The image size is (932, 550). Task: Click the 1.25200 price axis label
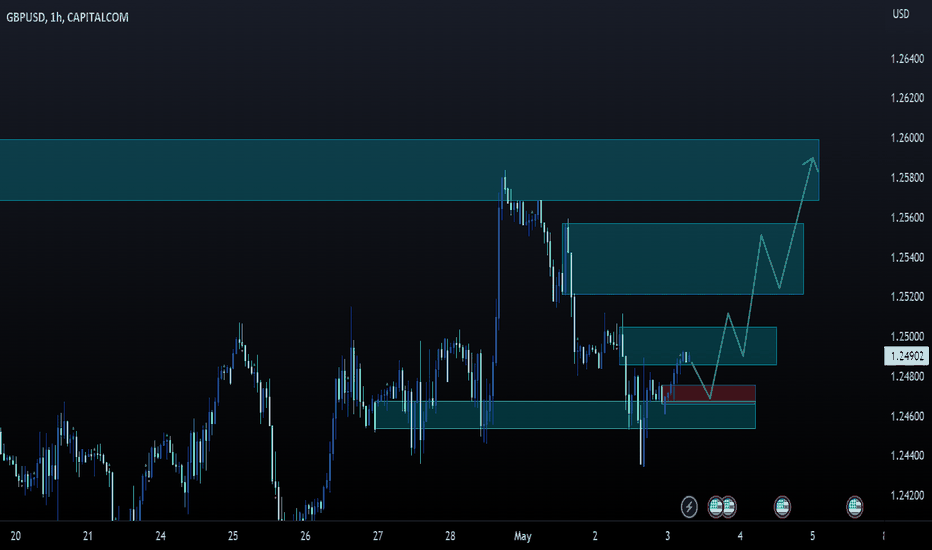tap(907, 297)
